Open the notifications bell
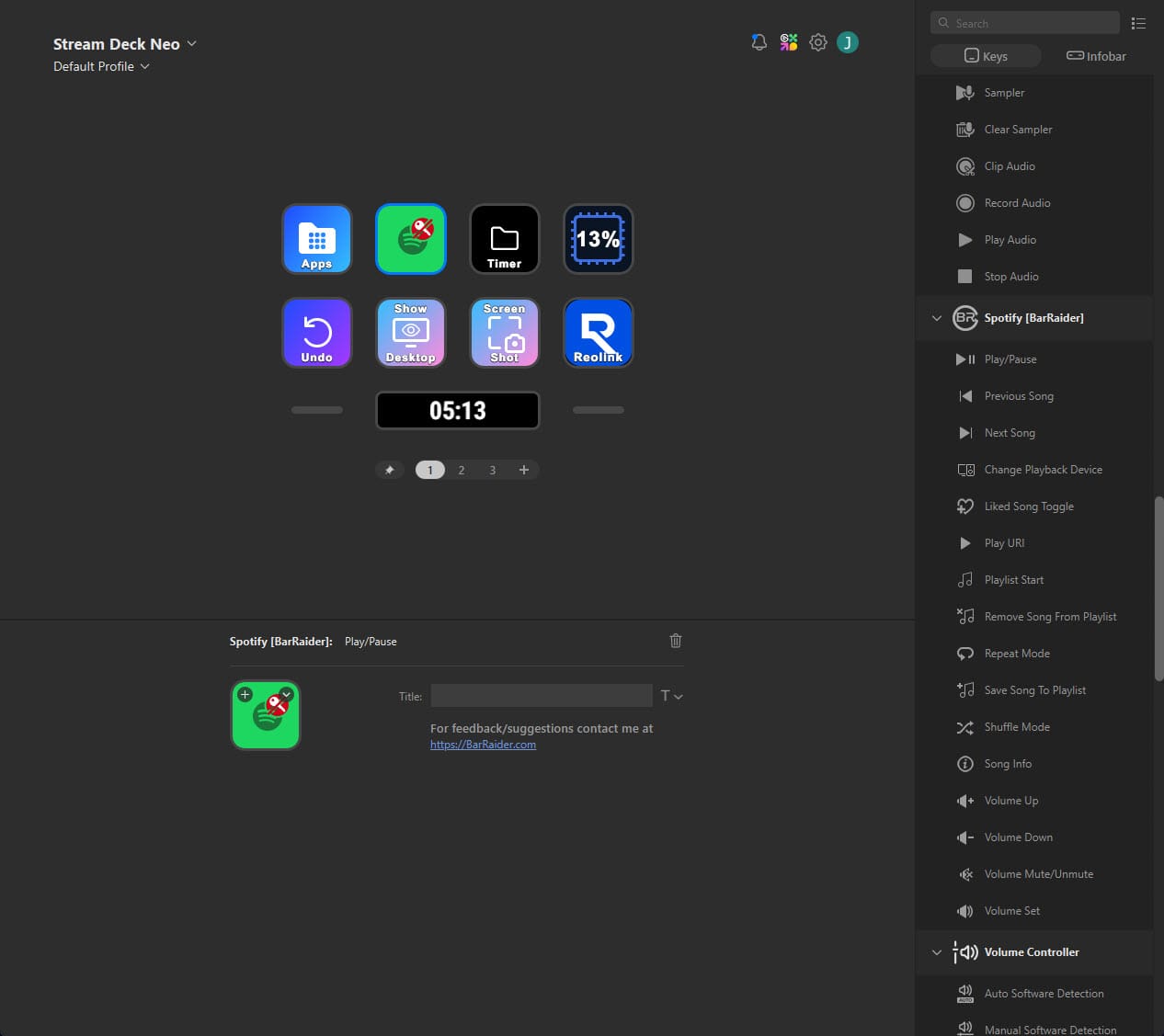 pyautogui.click(x=759, y=42)
